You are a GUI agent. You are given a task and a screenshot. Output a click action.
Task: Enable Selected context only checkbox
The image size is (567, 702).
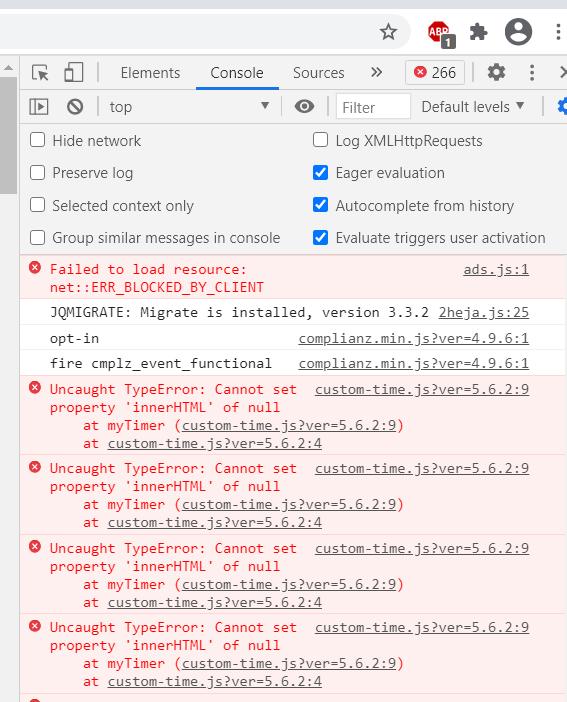click(x=37, y=205)
